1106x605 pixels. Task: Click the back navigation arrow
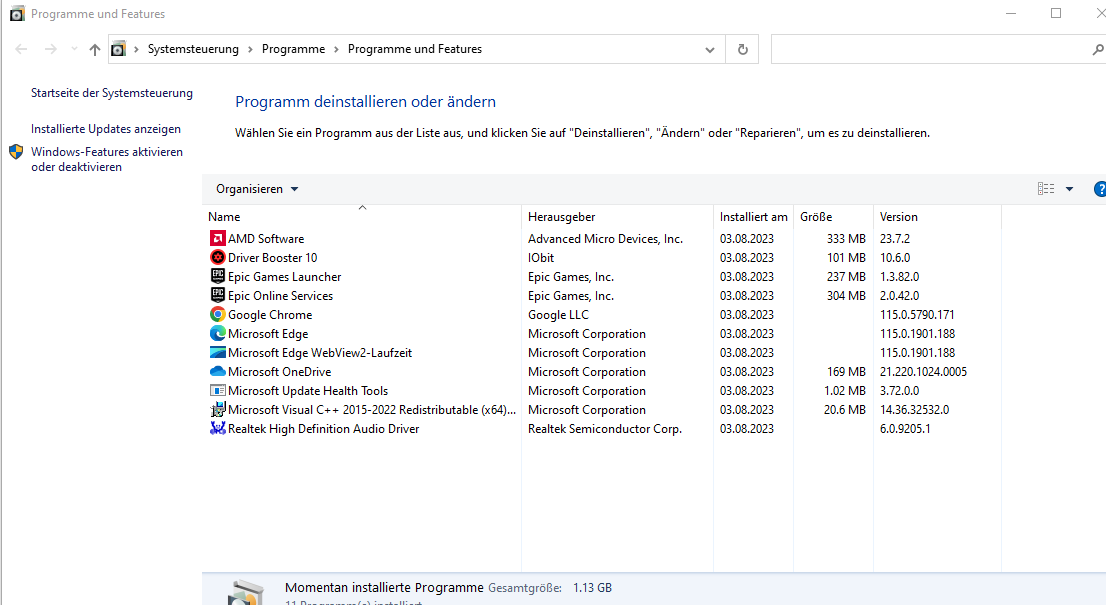pyautogui.click(x=21, y=49)
